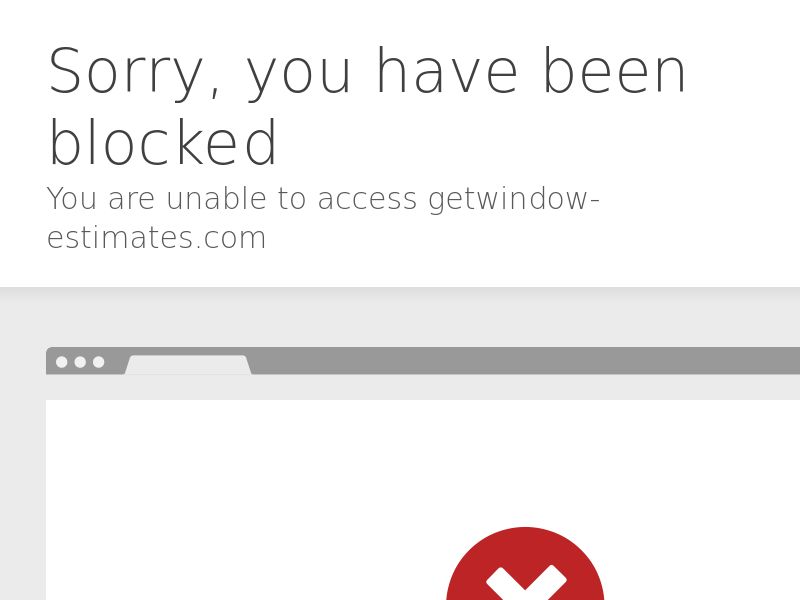Viewport: 800px width, 600px height.
Task: Click the "estimates.com" domain text
Action: tap(157, 237)
